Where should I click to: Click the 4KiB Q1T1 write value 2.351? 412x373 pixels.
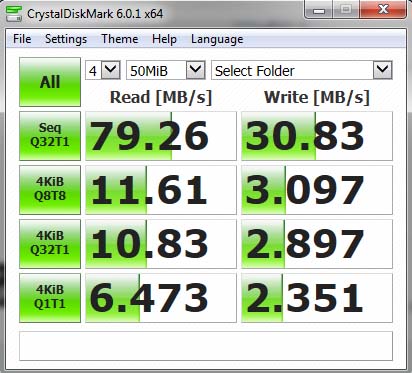coord(317,298)
